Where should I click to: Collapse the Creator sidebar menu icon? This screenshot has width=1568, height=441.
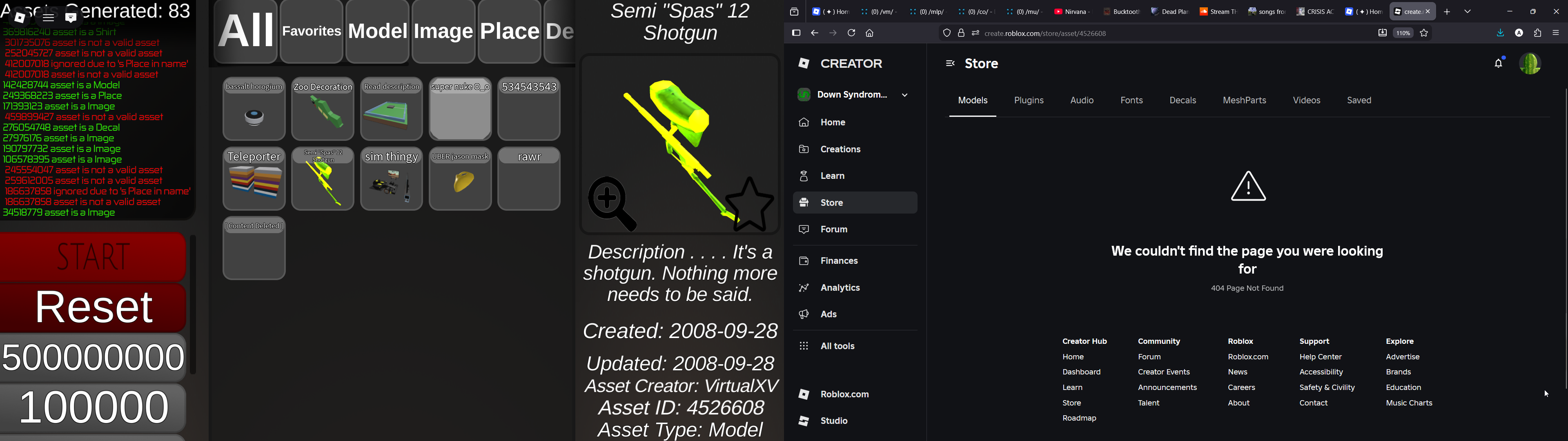click(949, 63)
